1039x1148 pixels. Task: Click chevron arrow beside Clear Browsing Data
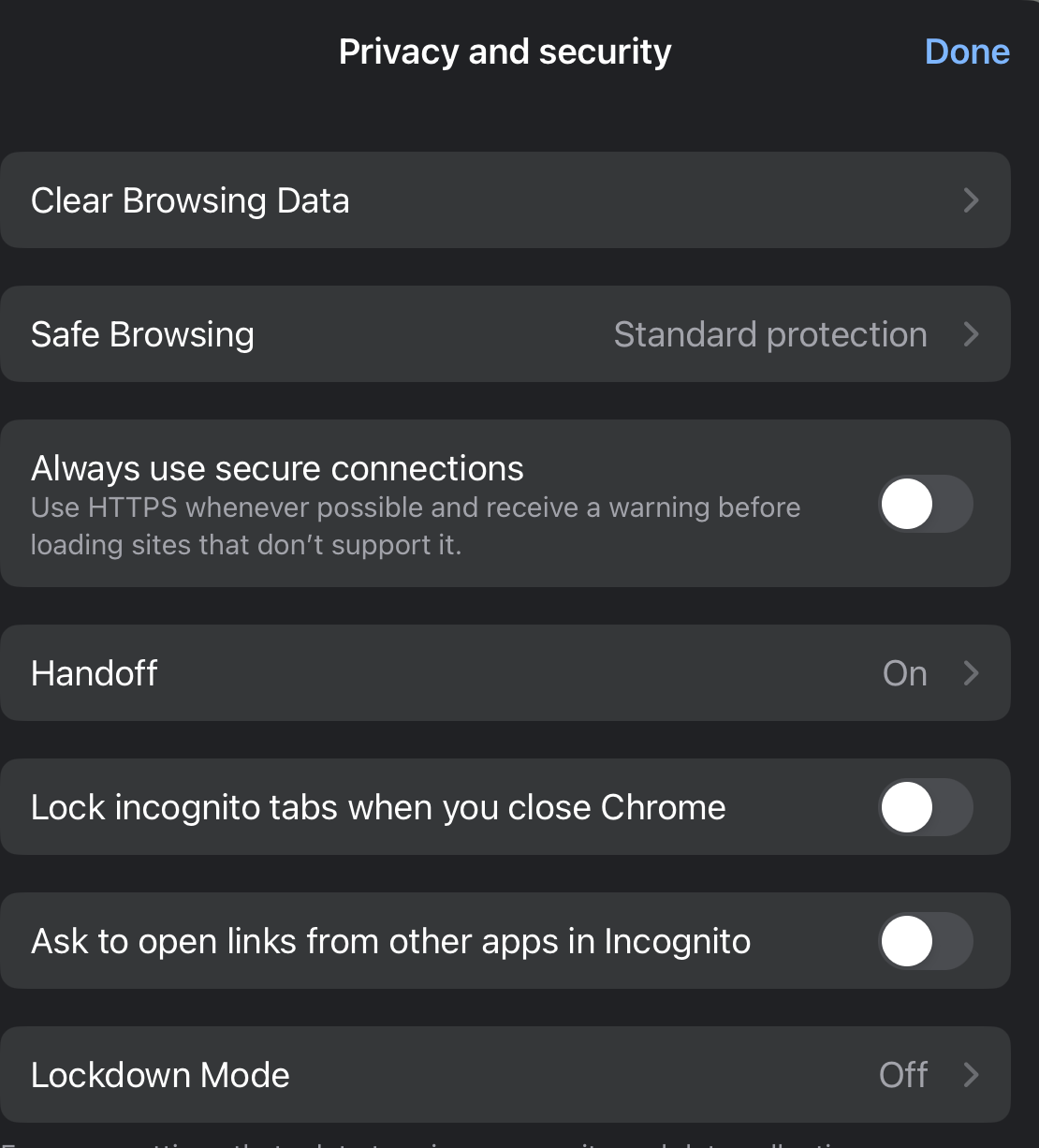[971, 200]
